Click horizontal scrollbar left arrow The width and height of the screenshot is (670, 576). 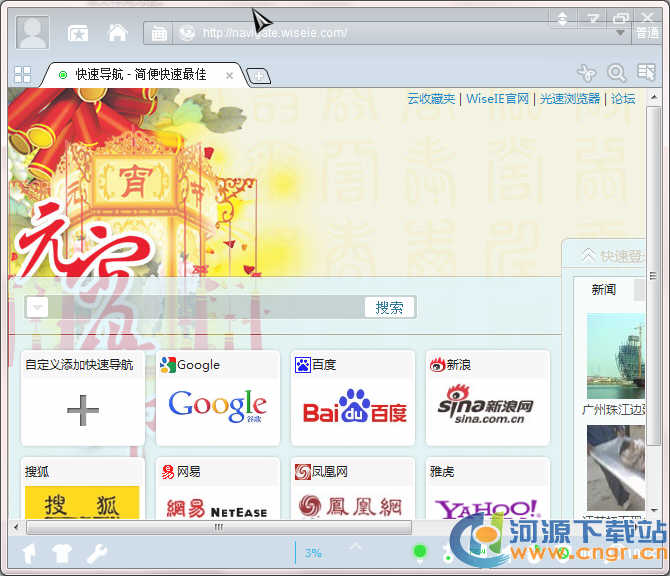pos(16,527)
